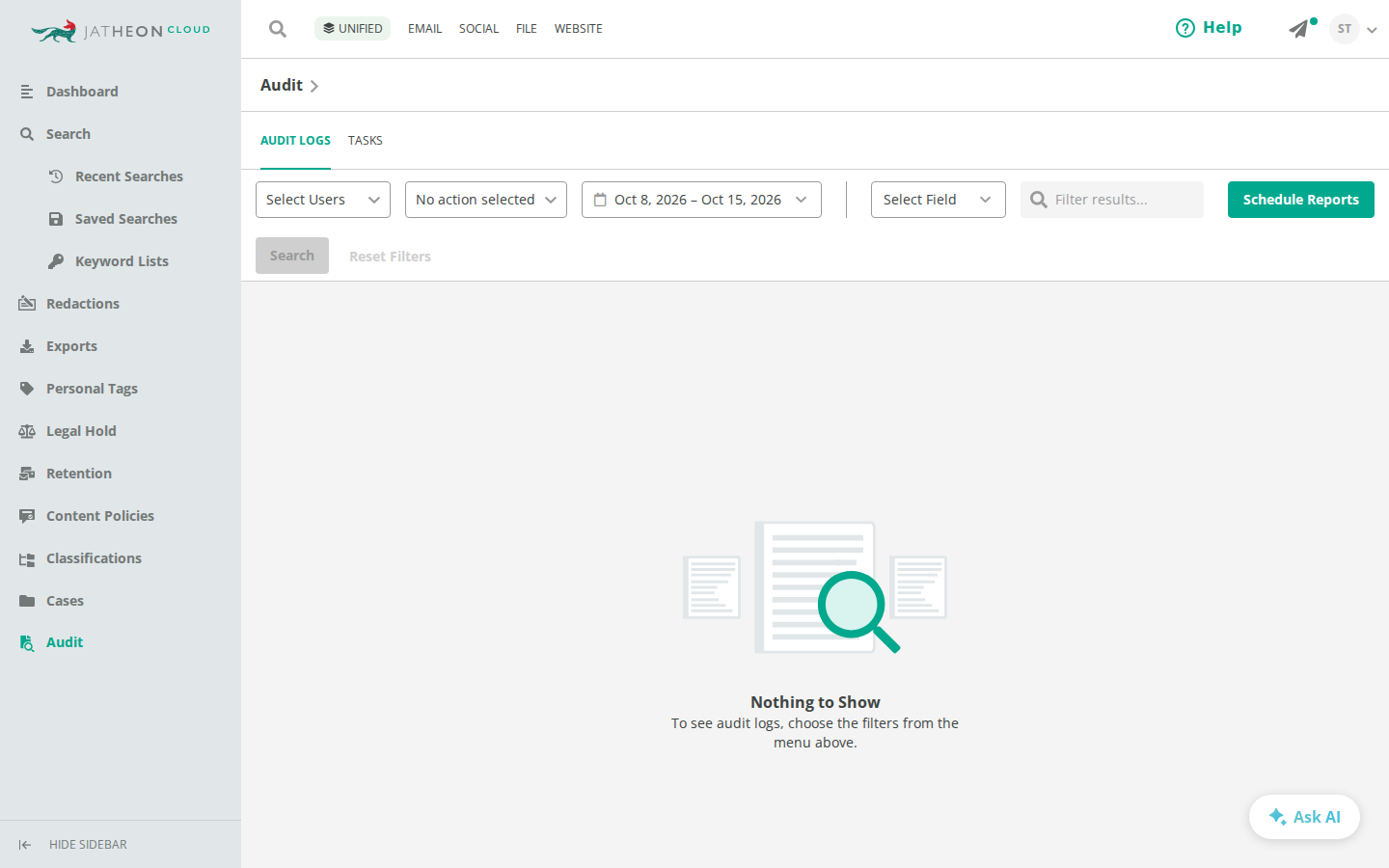Click the Redactions sidebar icon
1389x868 pixels.
coord(27,304)
